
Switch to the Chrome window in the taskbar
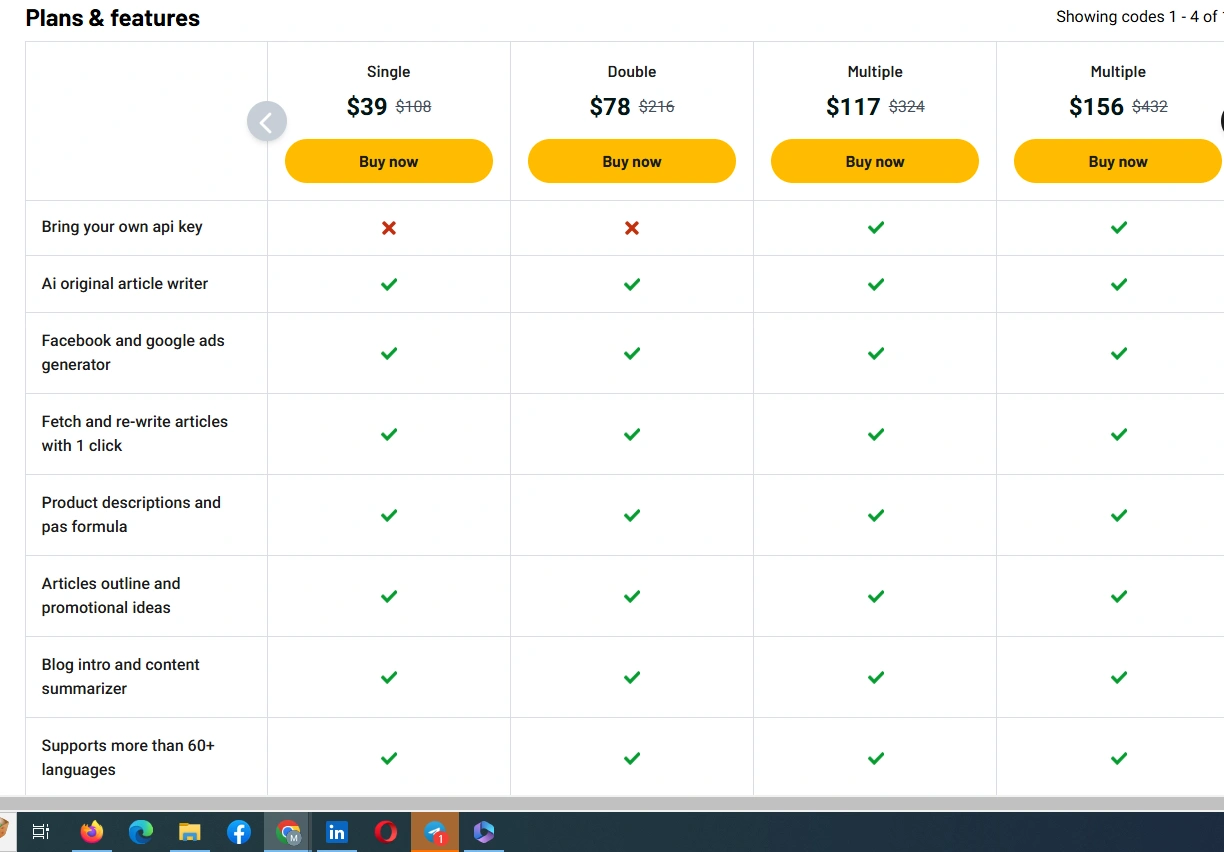(x=288, y=832)
